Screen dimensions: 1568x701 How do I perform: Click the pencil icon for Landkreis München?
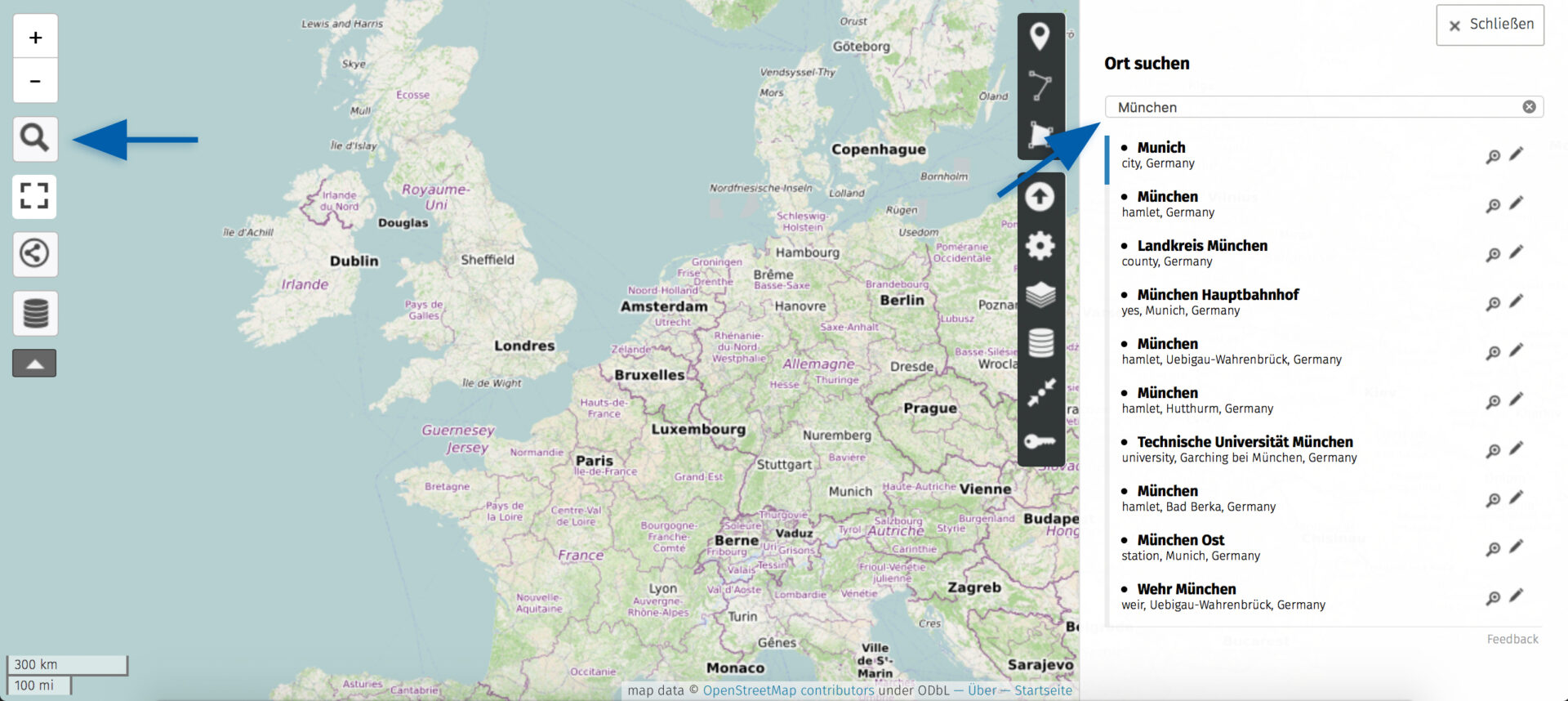click(1517, 252)
